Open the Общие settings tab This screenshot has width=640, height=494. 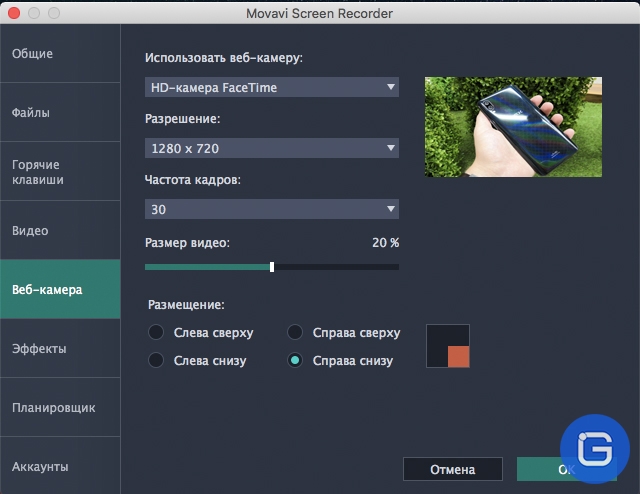(60, 53)
